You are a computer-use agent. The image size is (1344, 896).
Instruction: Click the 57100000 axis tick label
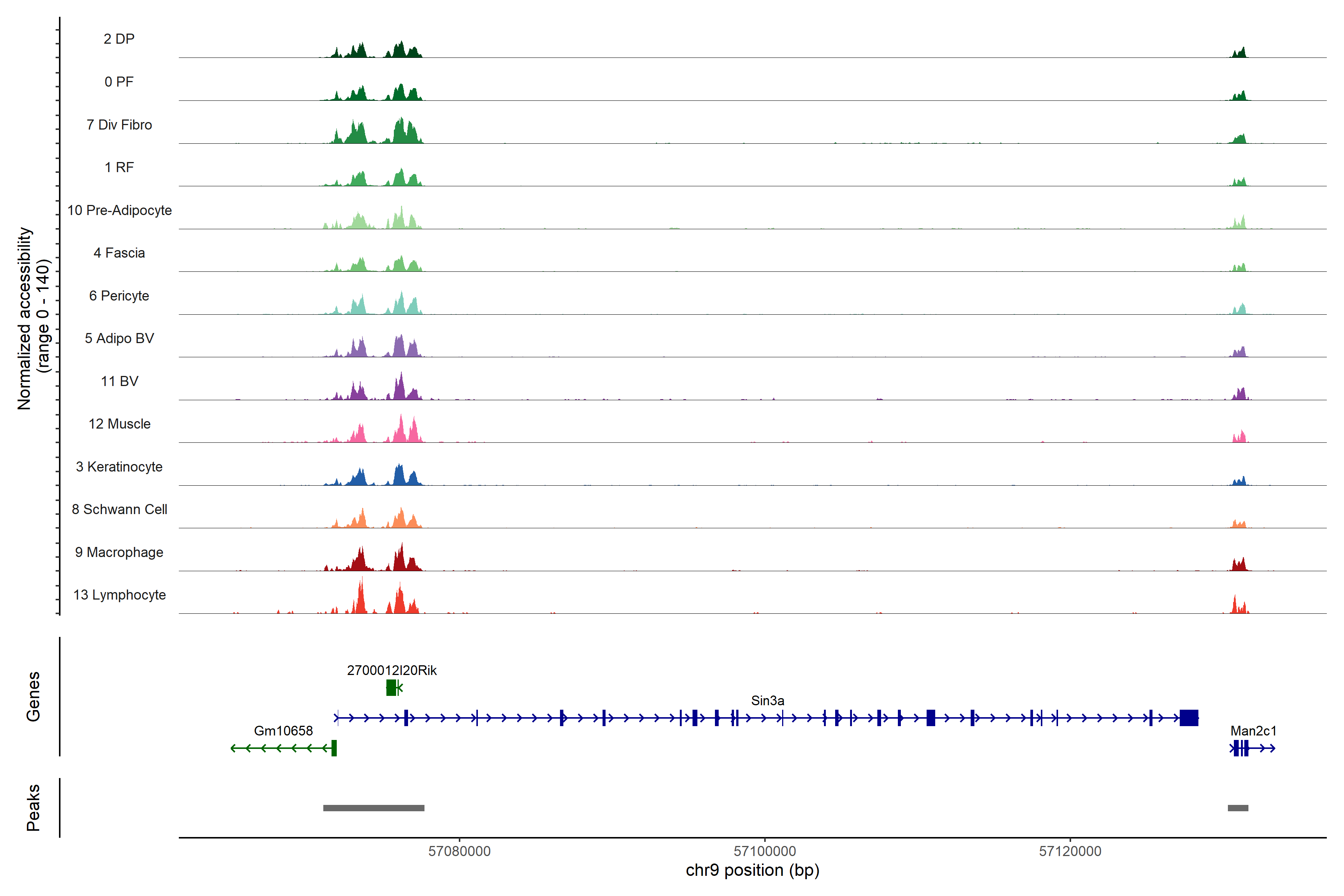tap(765, 851)
